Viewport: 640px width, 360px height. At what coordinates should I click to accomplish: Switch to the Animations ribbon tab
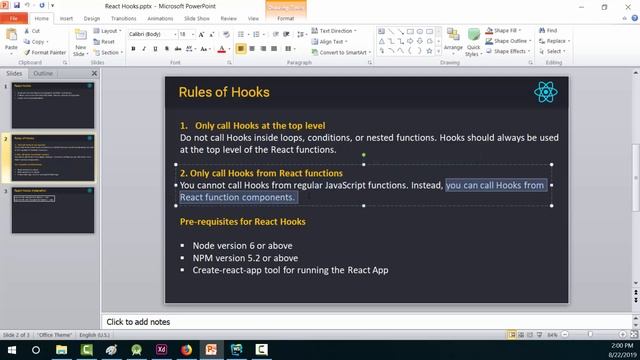[x=160, y=19]
